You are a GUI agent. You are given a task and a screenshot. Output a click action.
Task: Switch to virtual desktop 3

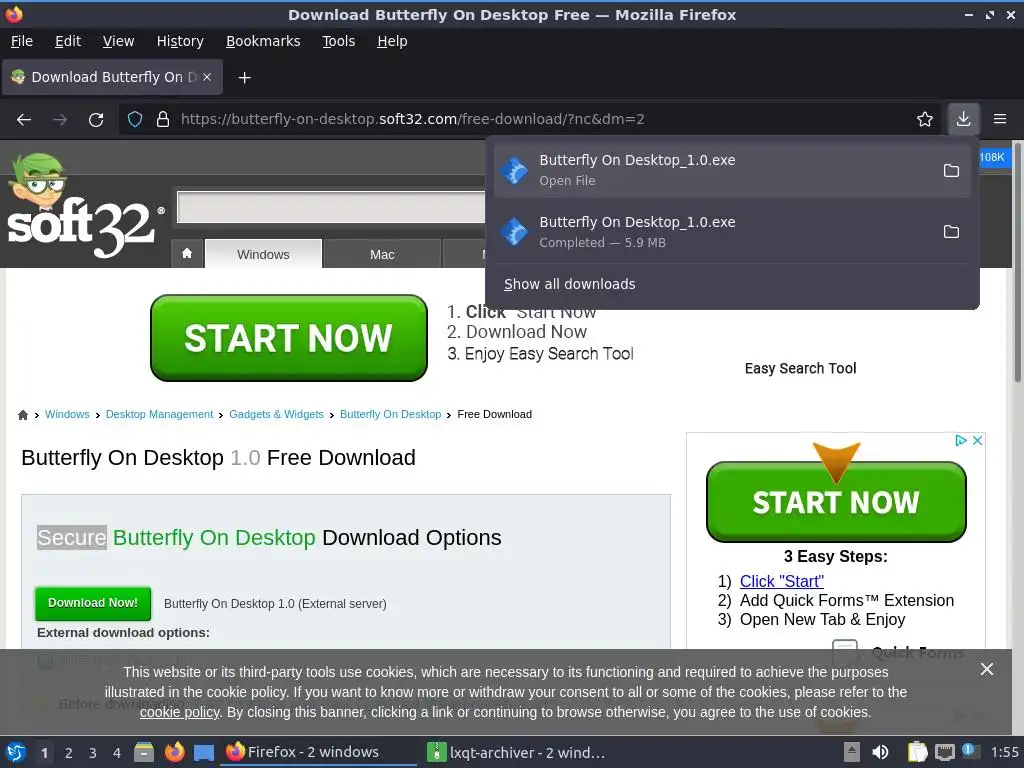pos(93,753)
